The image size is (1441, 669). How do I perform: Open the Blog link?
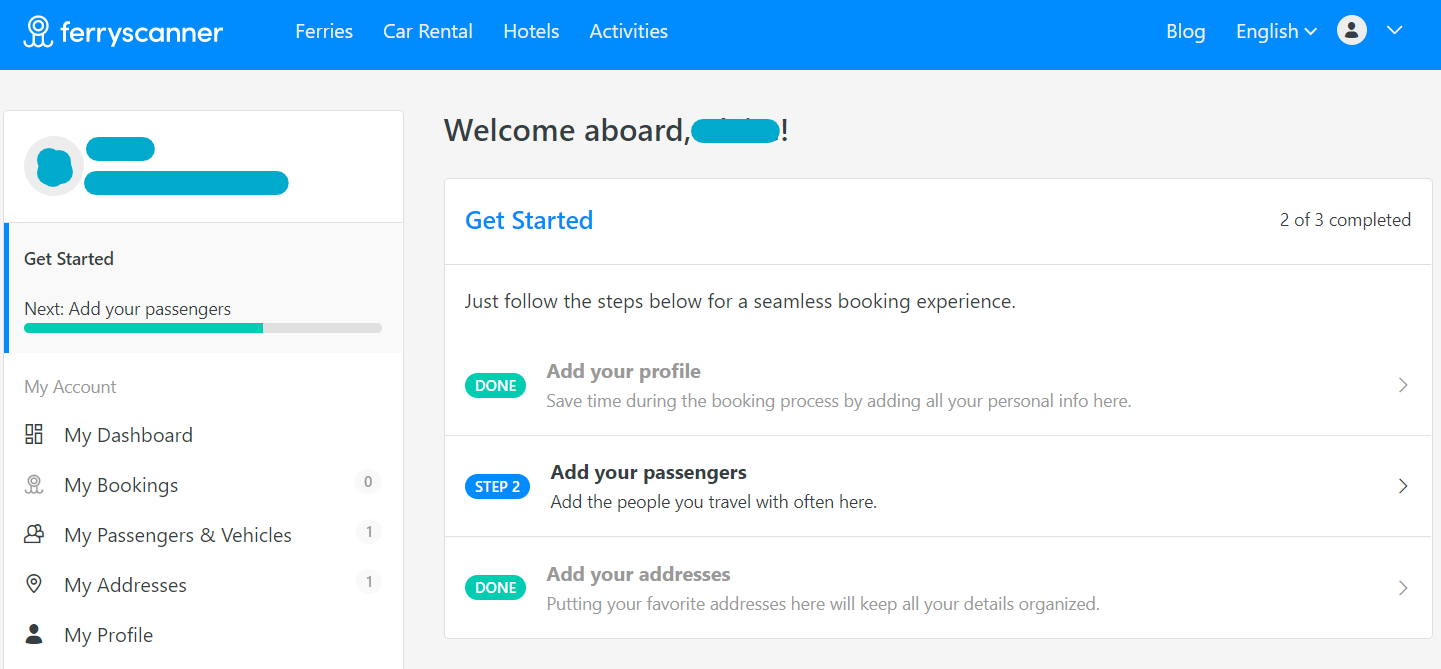coord(1185,31)
